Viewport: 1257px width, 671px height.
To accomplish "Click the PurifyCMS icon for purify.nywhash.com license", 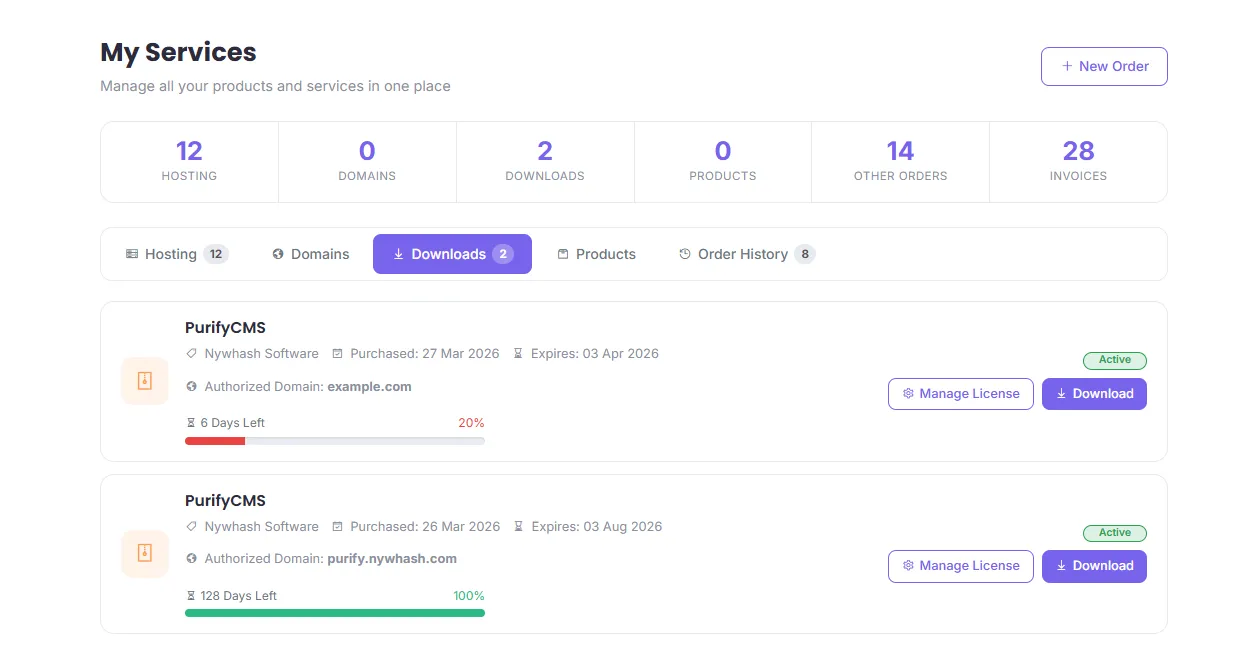I will (x=145, y=554).
